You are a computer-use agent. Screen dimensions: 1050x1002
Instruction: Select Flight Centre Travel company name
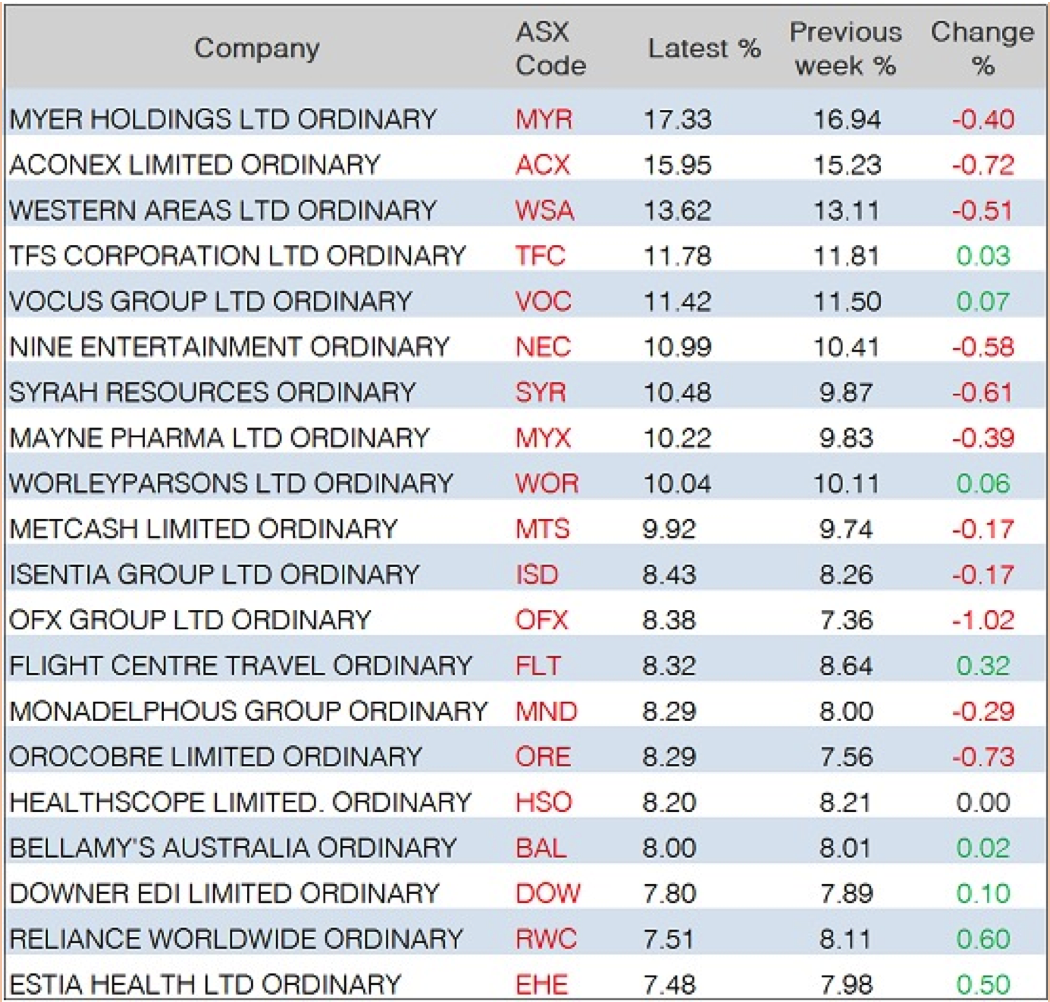[x=240, y=666]
